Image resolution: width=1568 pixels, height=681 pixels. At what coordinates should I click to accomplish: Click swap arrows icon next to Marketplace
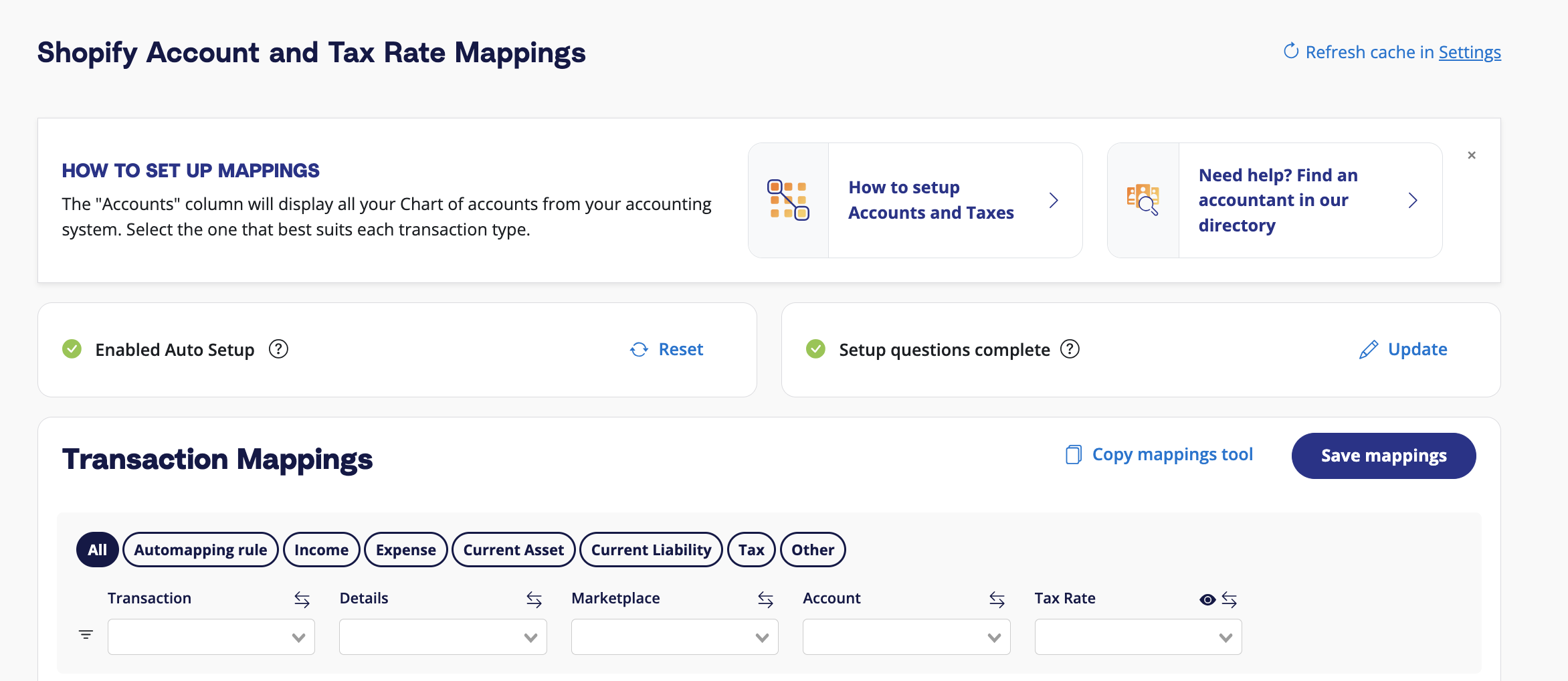click(x=765, y=599)
